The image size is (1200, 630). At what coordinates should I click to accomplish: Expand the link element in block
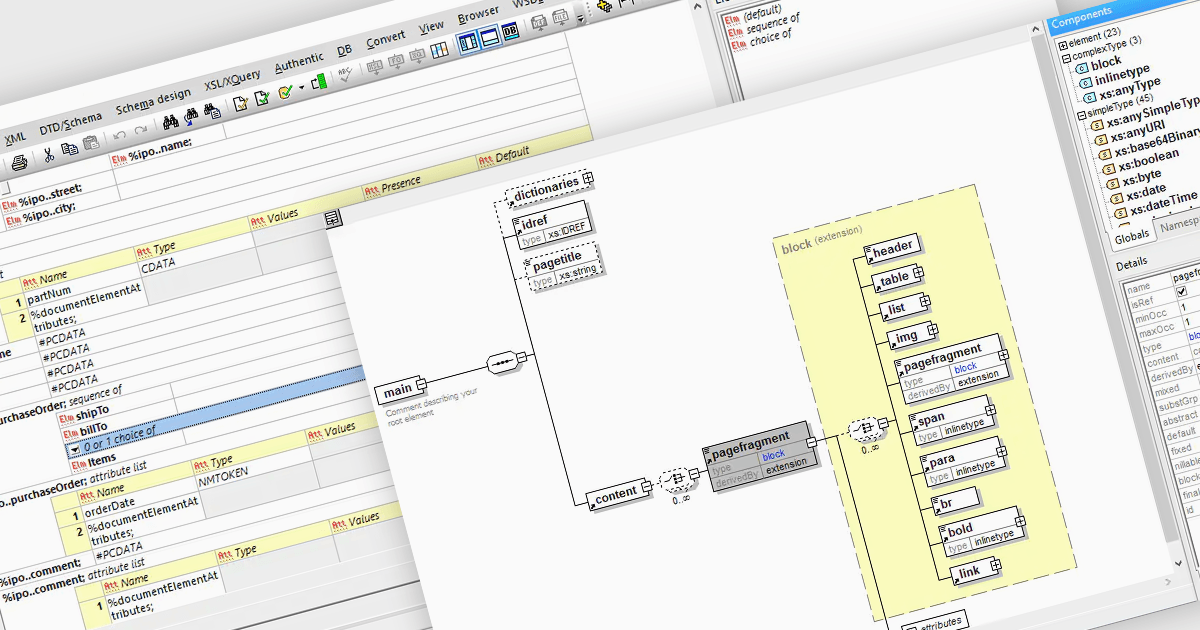click(x=995, y=567)
